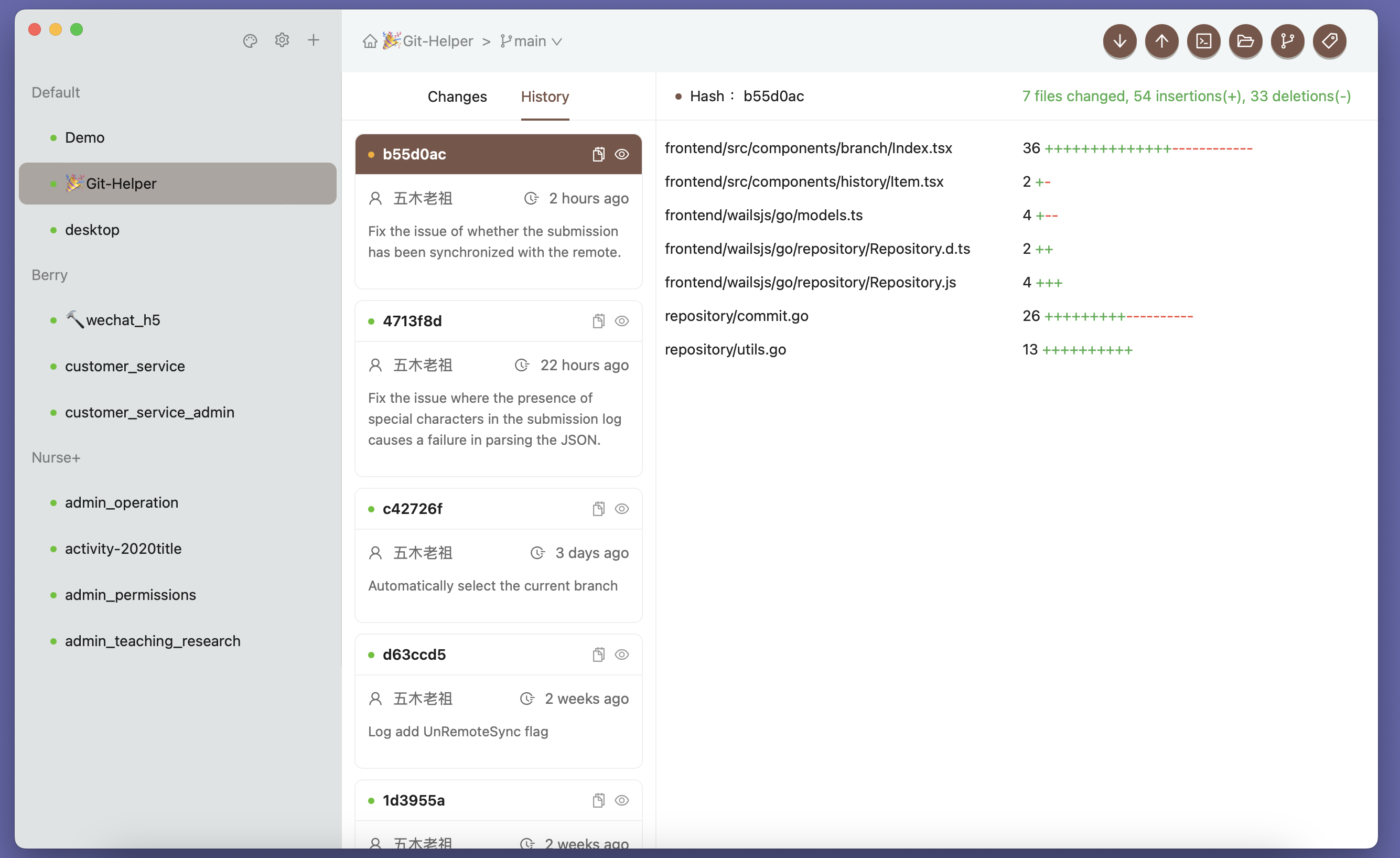Click the tag icon button
This screenshot has width=1400, height=858.
[1329, 41]
